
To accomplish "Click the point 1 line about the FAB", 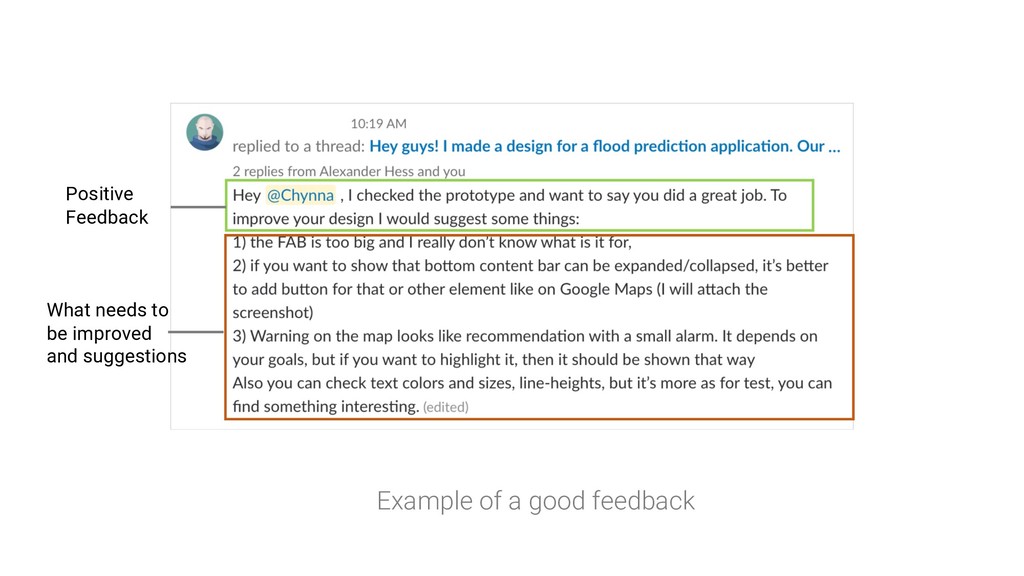I will [x=432, y=242].
